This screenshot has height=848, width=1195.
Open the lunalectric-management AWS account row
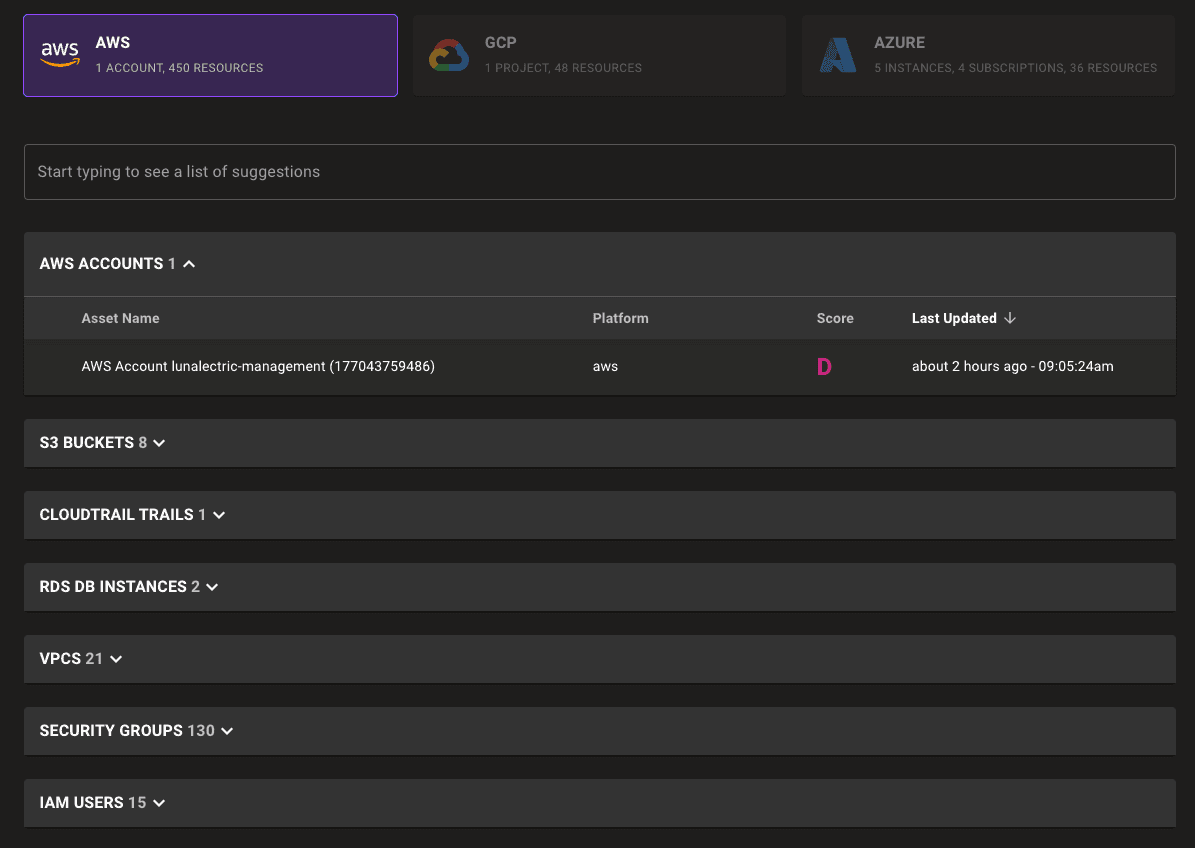click(x=258, y=367)
